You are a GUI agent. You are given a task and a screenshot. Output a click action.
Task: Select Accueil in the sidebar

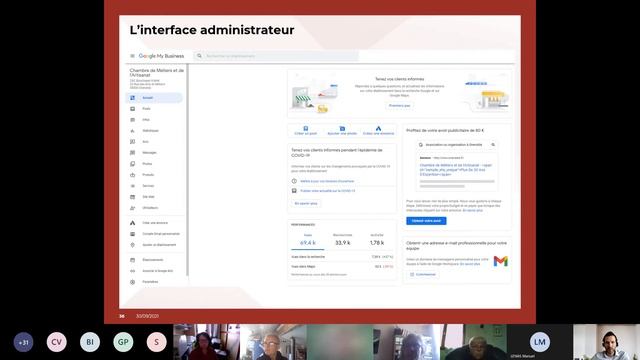pyautogui.click(x=154, y=98)
